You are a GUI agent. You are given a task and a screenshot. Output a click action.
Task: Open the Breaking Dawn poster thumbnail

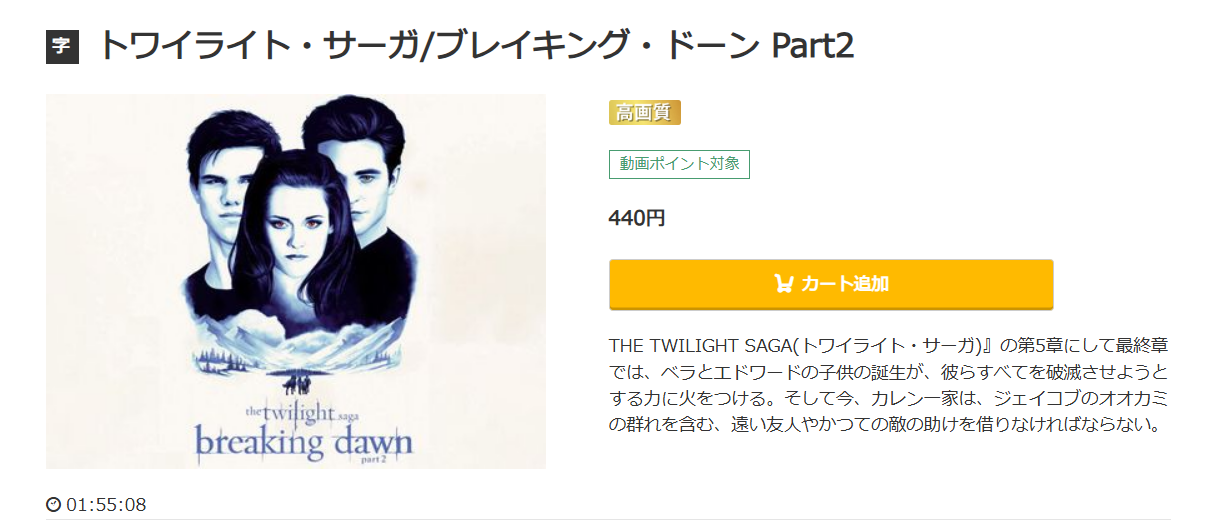296,281
